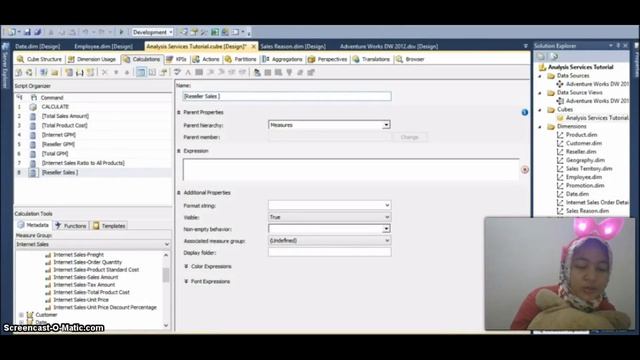Screen dimensions: 640x360
Task: Click the red error indicator beside Expression
Action: (x=525, y=169)
